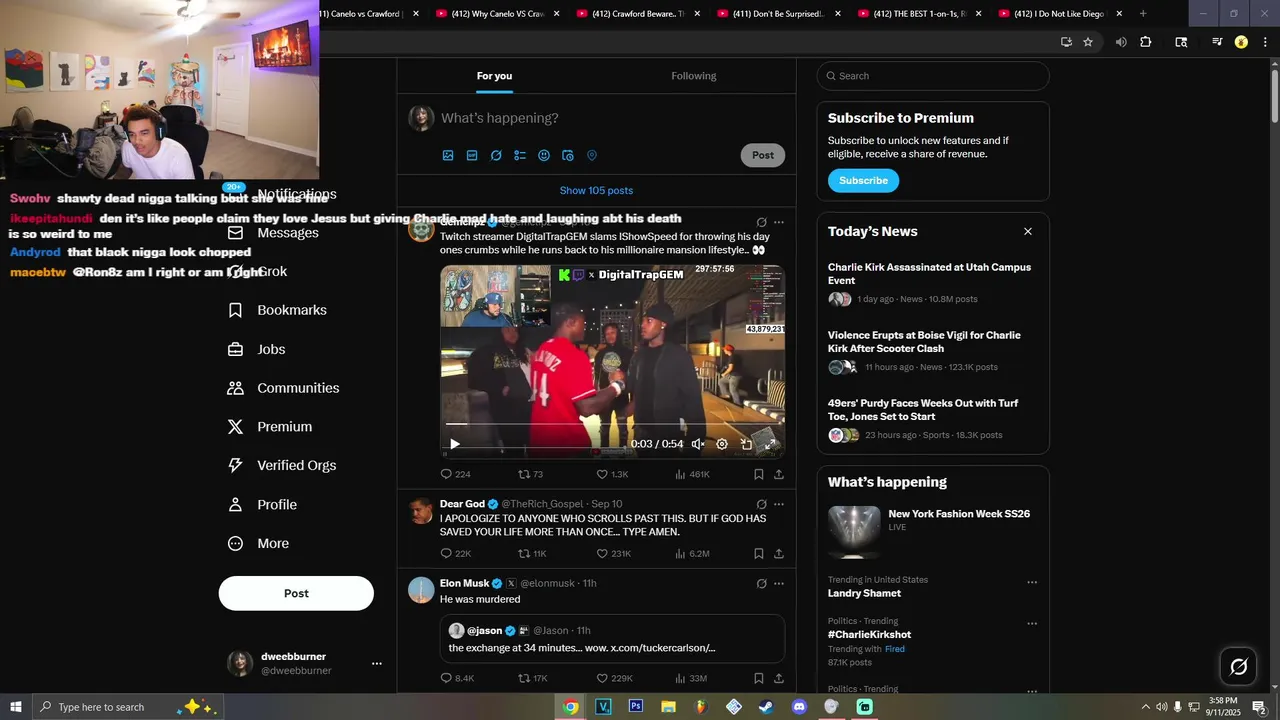Open Photoshop from the taskbar
The width and height of the screenshot is (1280, 720).
(x=635, y=707)
